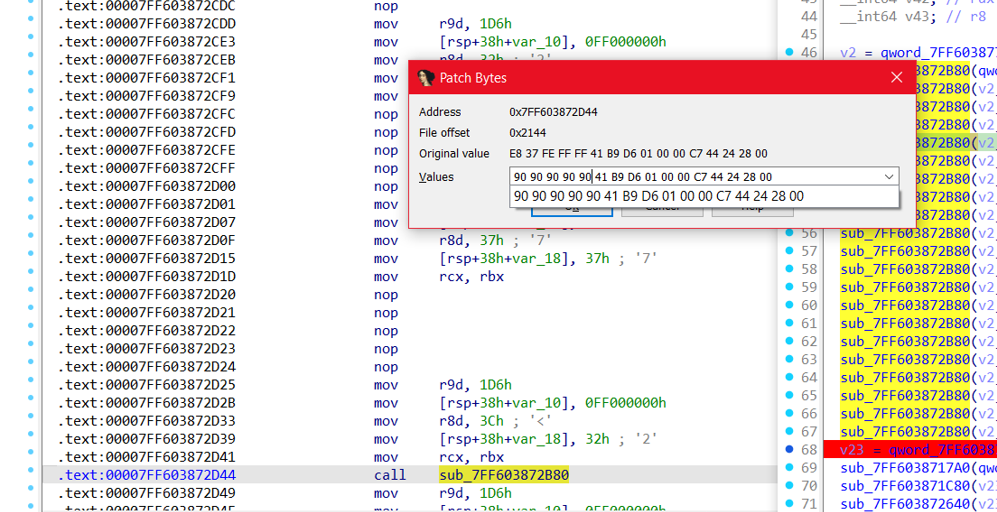Toggle the breakpoint marker on pseudocode line 68
Viewport: 997px width, 512px height.
(790, 450)
